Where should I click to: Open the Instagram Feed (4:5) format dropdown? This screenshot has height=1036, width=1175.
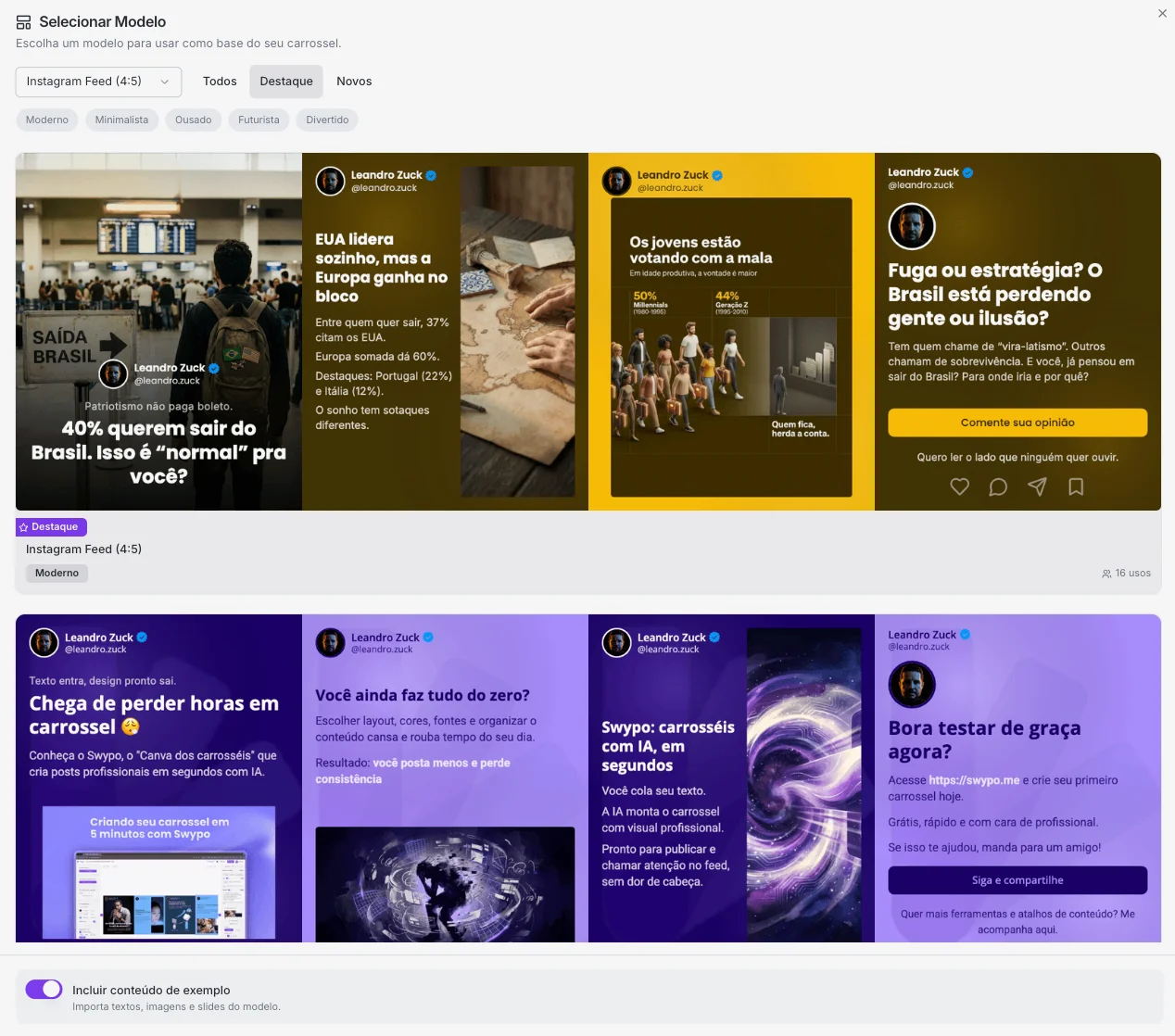point(98,82)
